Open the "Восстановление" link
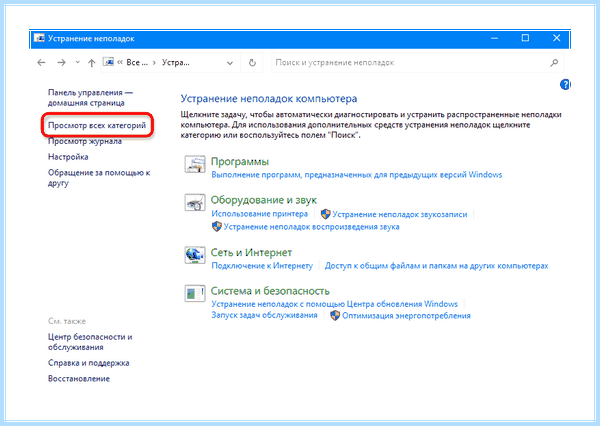 pyautogui.click(x=79, y=379)
